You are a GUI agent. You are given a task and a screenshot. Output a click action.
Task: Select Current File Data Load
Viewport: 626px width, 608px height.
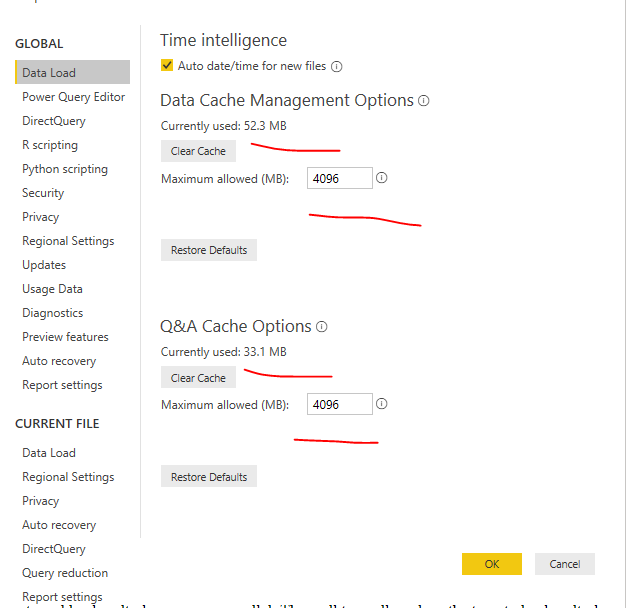49,453
